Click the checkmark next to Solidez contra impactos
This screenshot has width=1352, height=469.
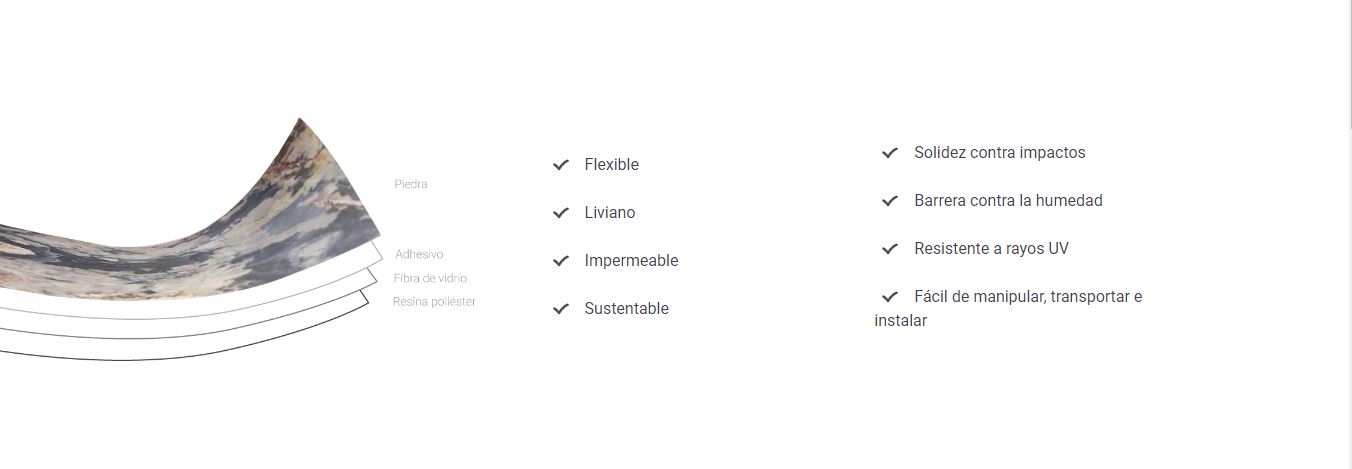point(890,152)
